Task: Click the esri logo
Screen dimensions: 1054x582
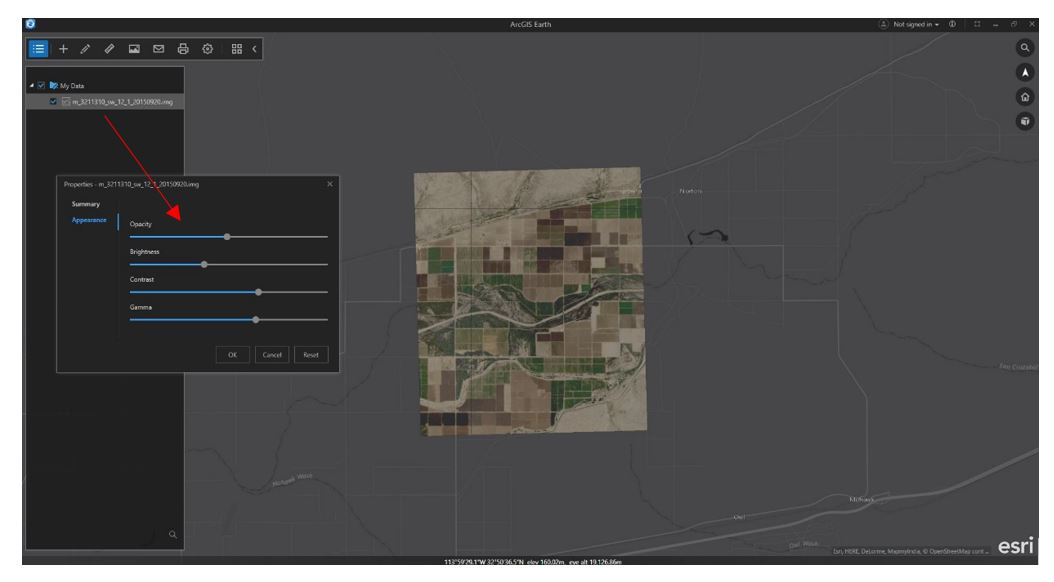Action: [x=1016, y=546]
